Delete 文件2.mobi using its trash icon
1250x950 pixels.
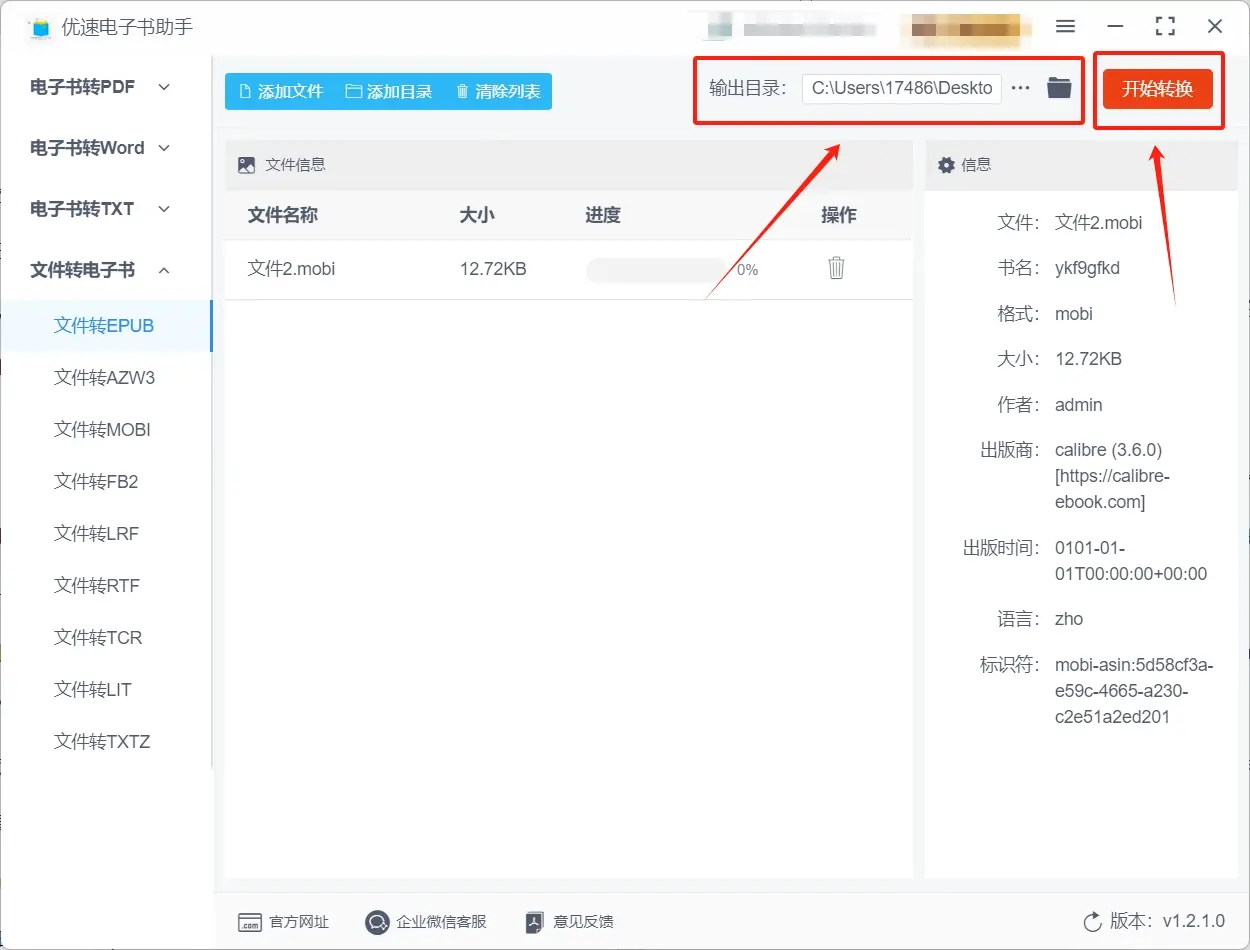pos(836,268)
